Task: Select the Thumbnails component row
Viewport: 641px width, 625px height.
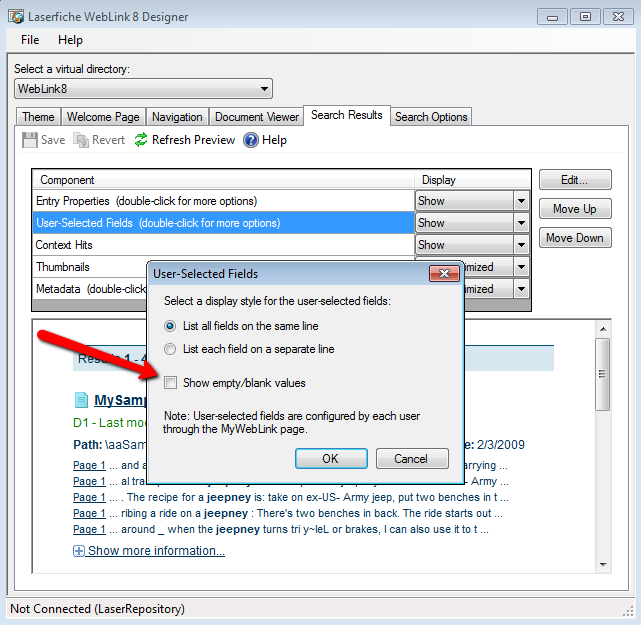Action: point(90,267)
